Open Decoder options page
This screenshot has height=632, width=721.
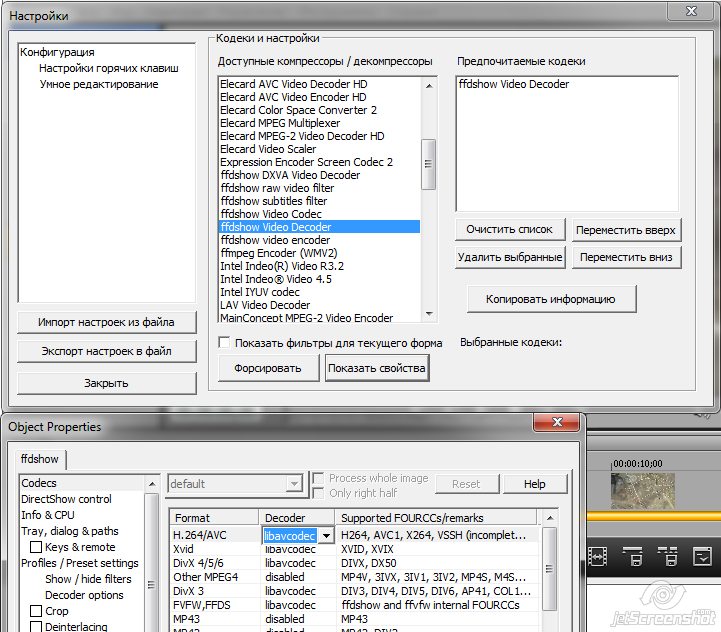pyautogui.click(x=84, y=595)
